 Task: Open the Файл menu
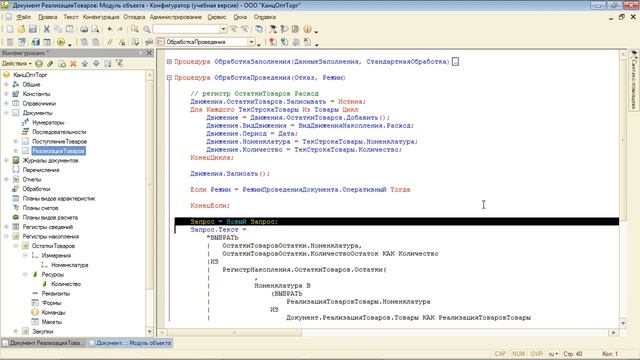23,17
